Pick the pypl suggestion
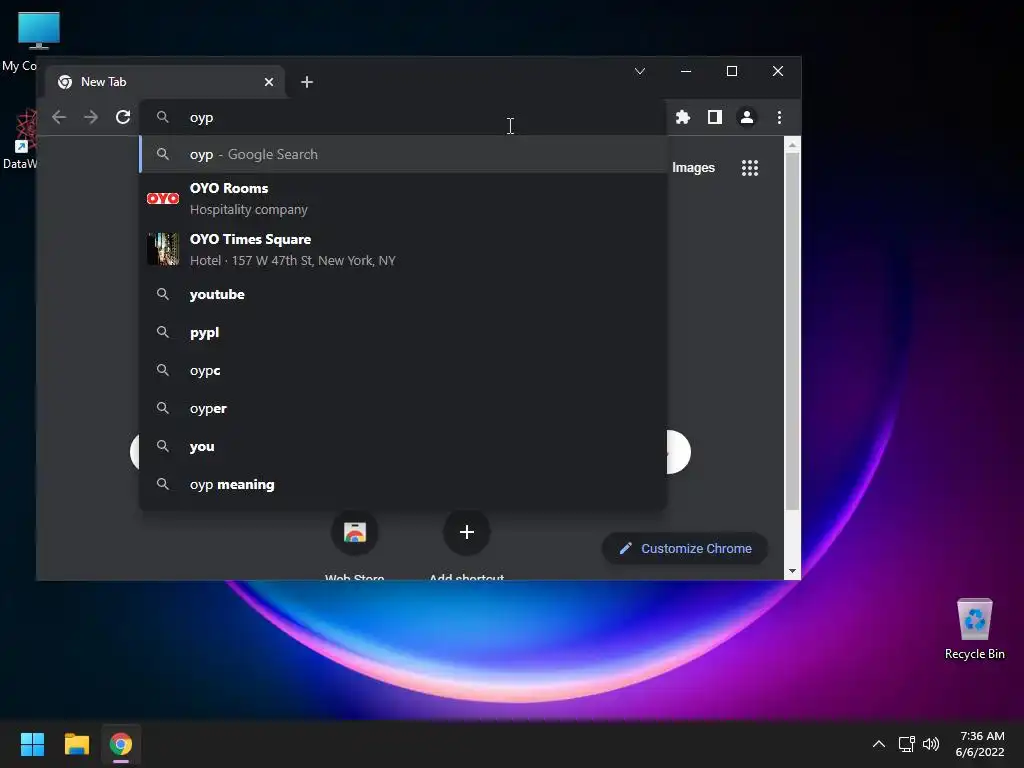The height and width of the screenshot is (768, 1024). (402, 332)
